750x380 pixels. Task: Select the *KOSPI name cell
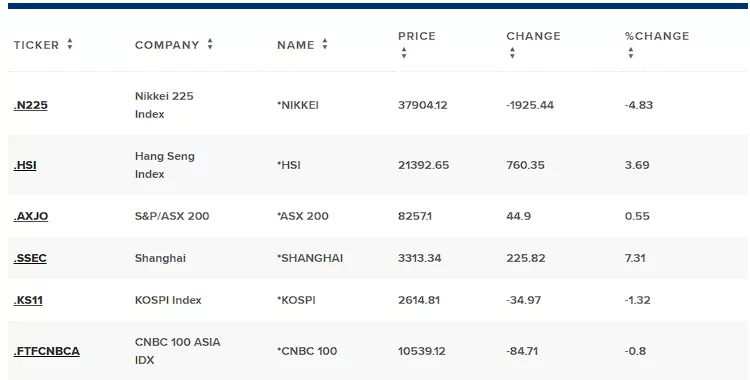(x=296, y=301)
